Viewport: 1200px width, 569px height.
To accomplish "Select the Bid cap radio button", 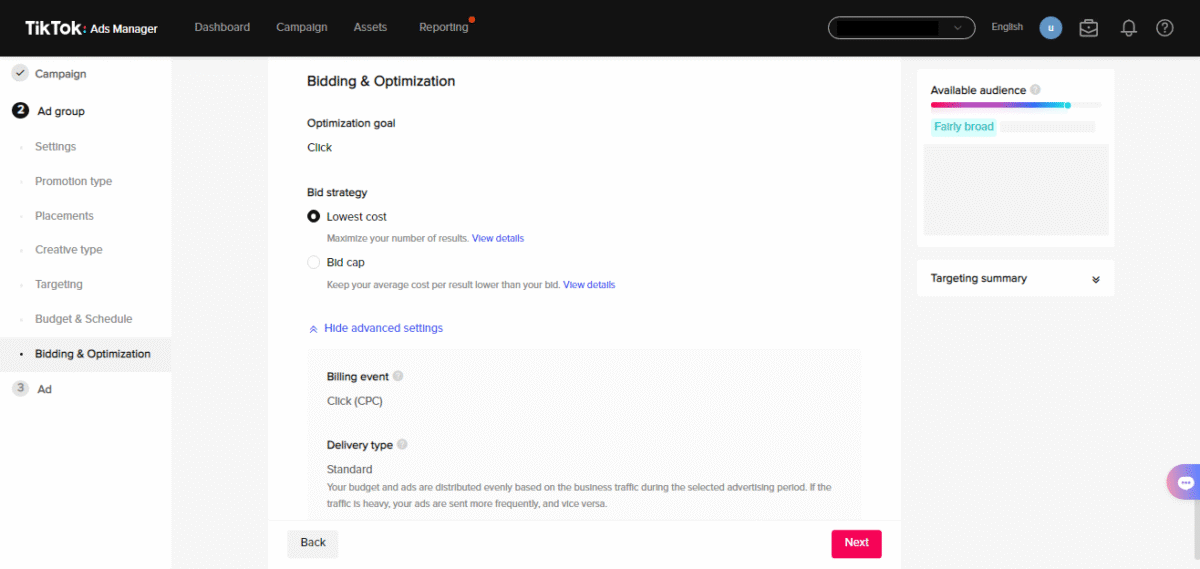I will (314, 262).
